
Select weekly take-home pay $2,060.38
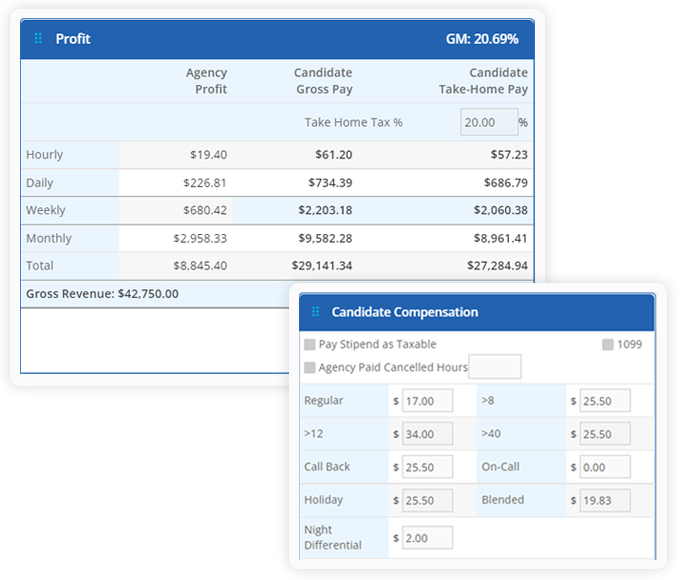[x=501, y=210]
